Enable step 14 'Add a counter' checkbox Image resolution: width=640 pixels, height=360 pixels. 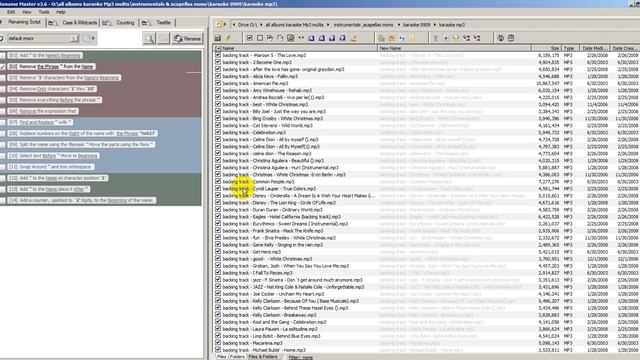point(3,200)
